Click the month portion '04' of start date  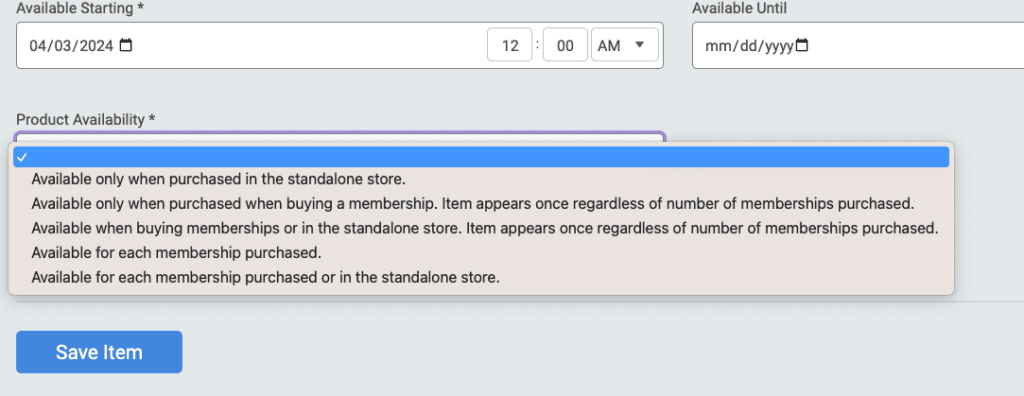pos(37,46)
